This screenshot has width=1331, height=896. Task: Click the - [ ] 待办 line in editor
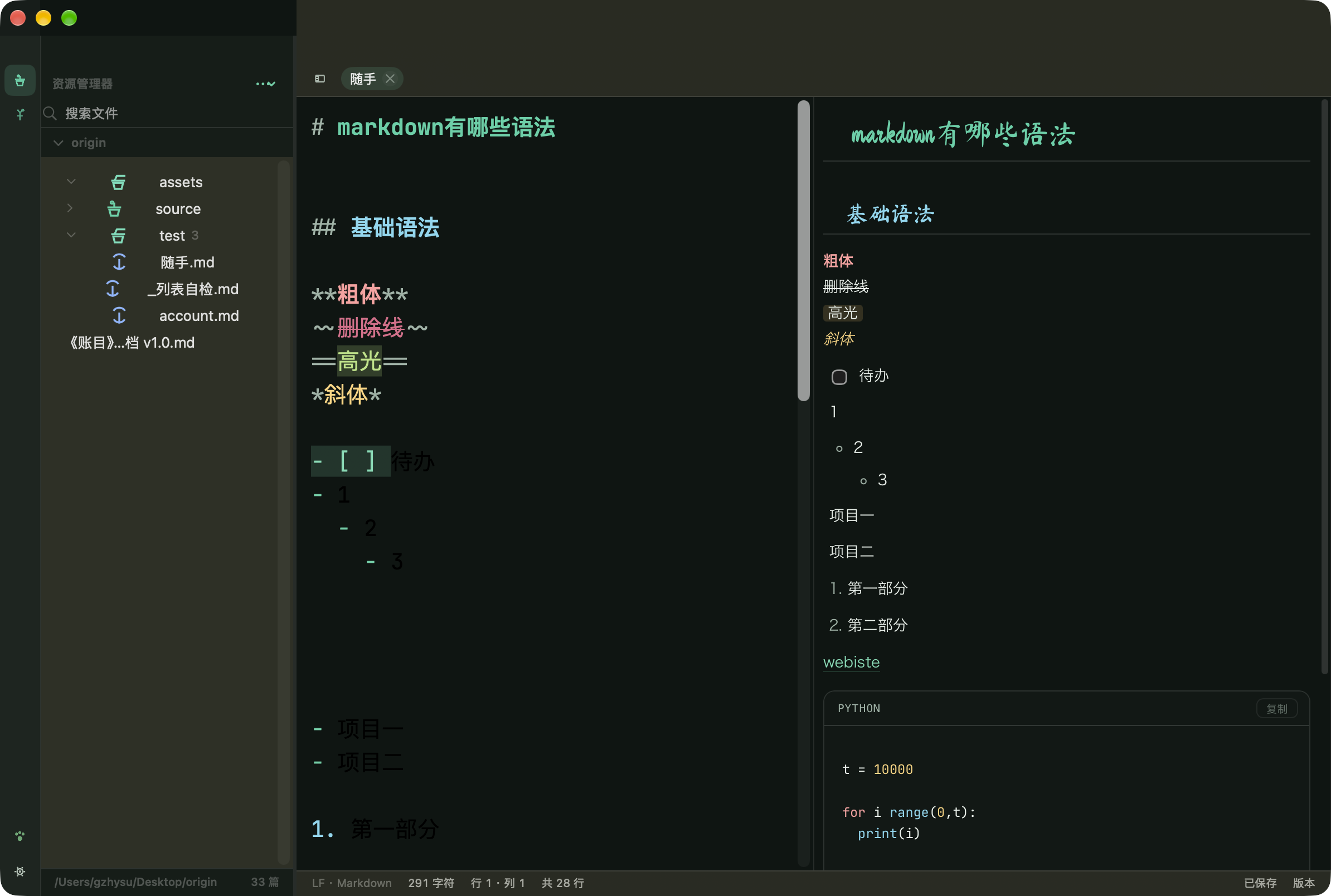pos(373,461)
